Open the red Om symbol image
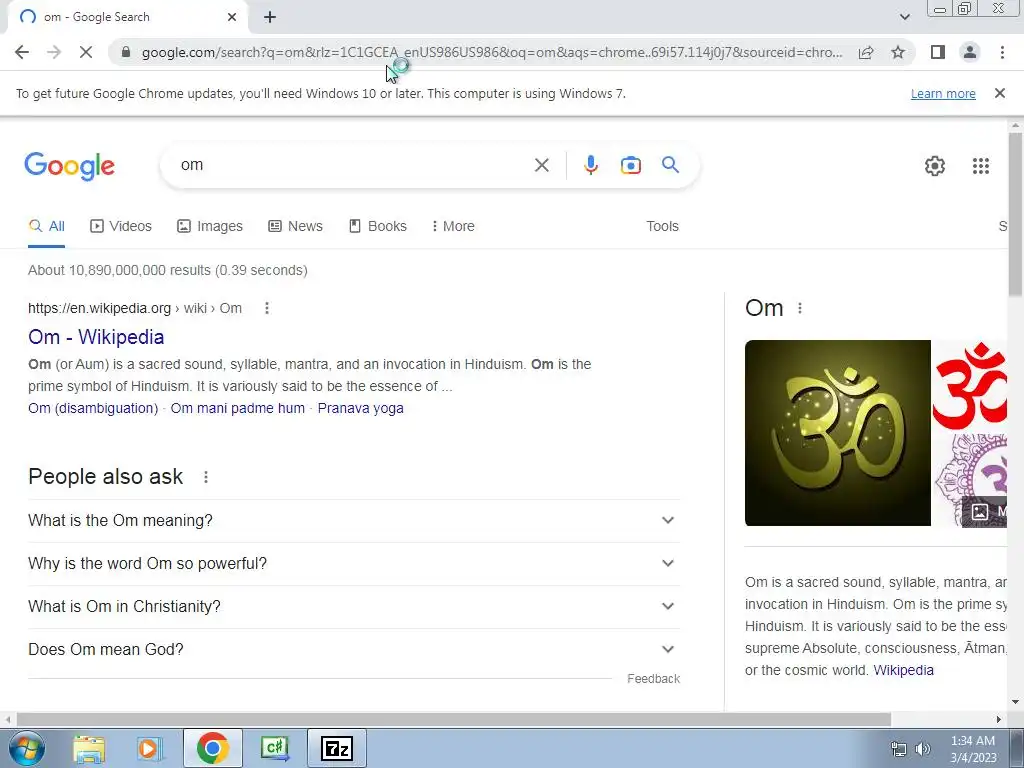1024x768 pixels. (x=970, y=385)
